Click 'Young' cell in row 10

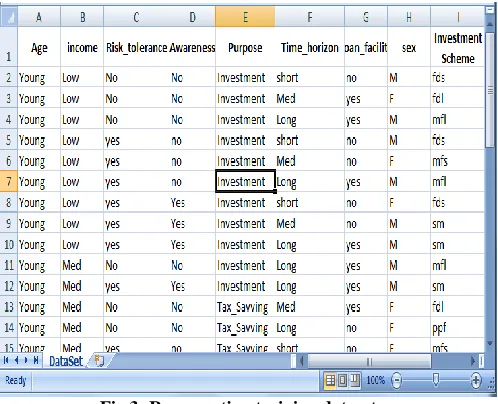(39, 244)
